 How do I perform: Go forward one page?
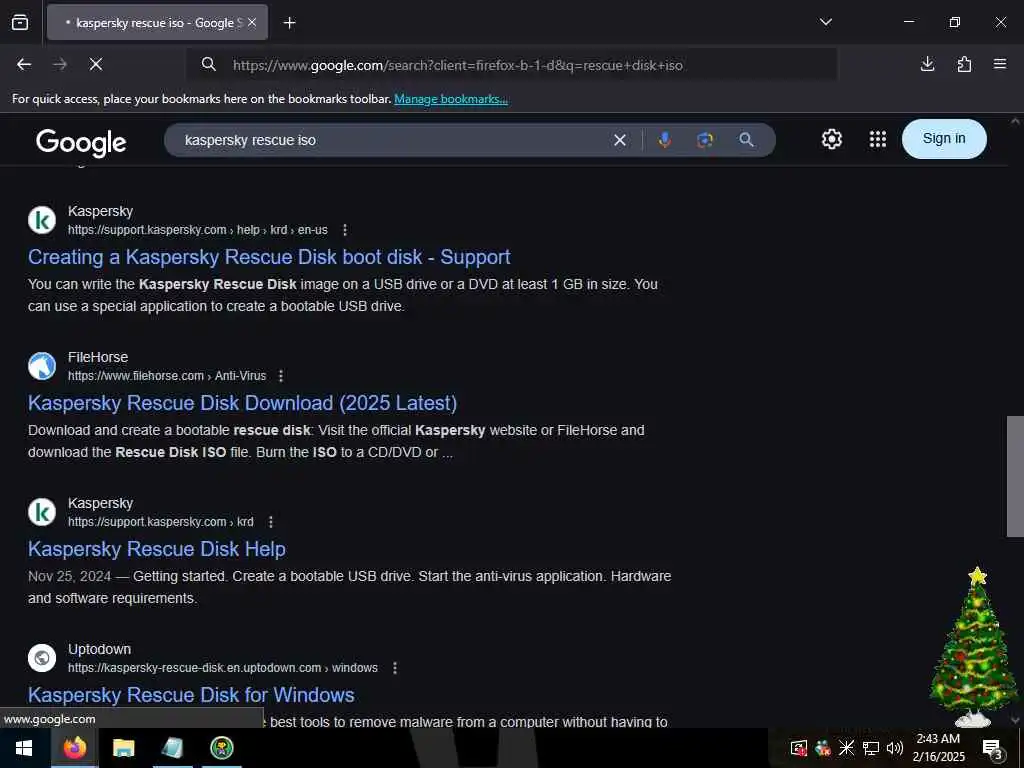coord(60,64)
